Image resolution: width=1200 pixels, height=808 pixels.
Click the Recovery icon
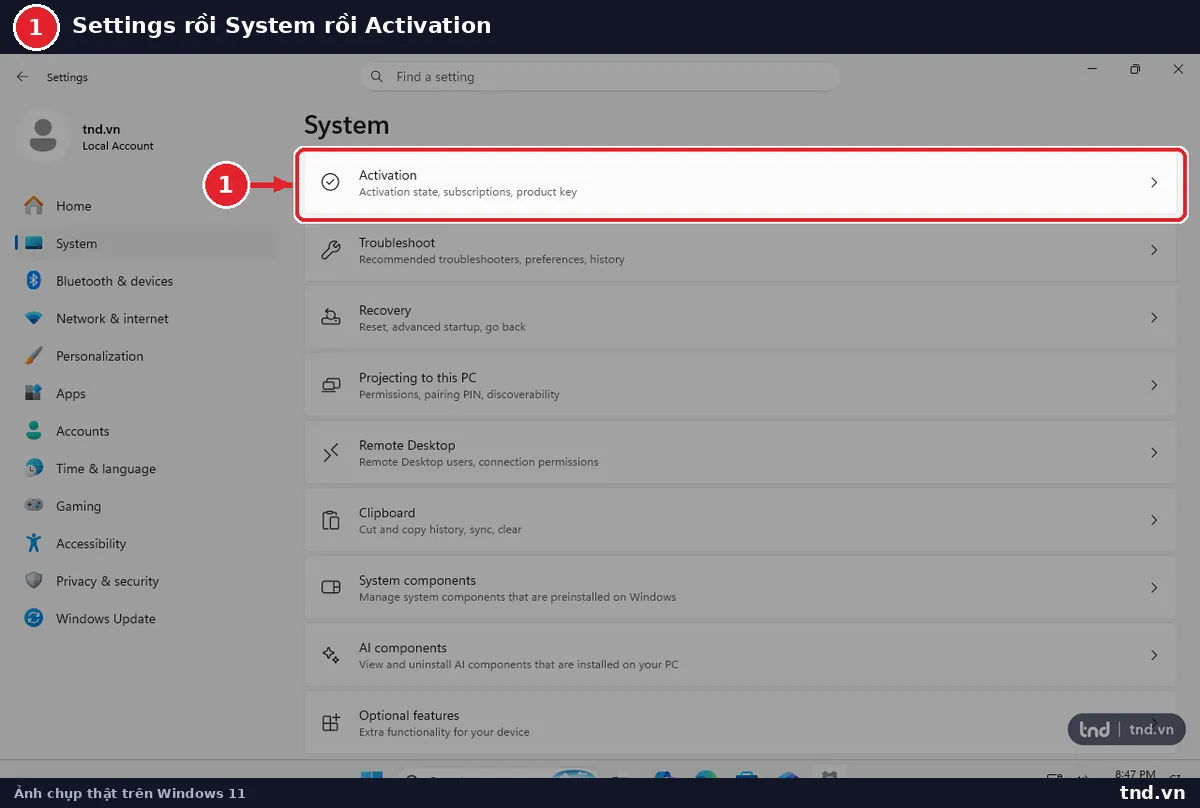(x=330, y=317)
